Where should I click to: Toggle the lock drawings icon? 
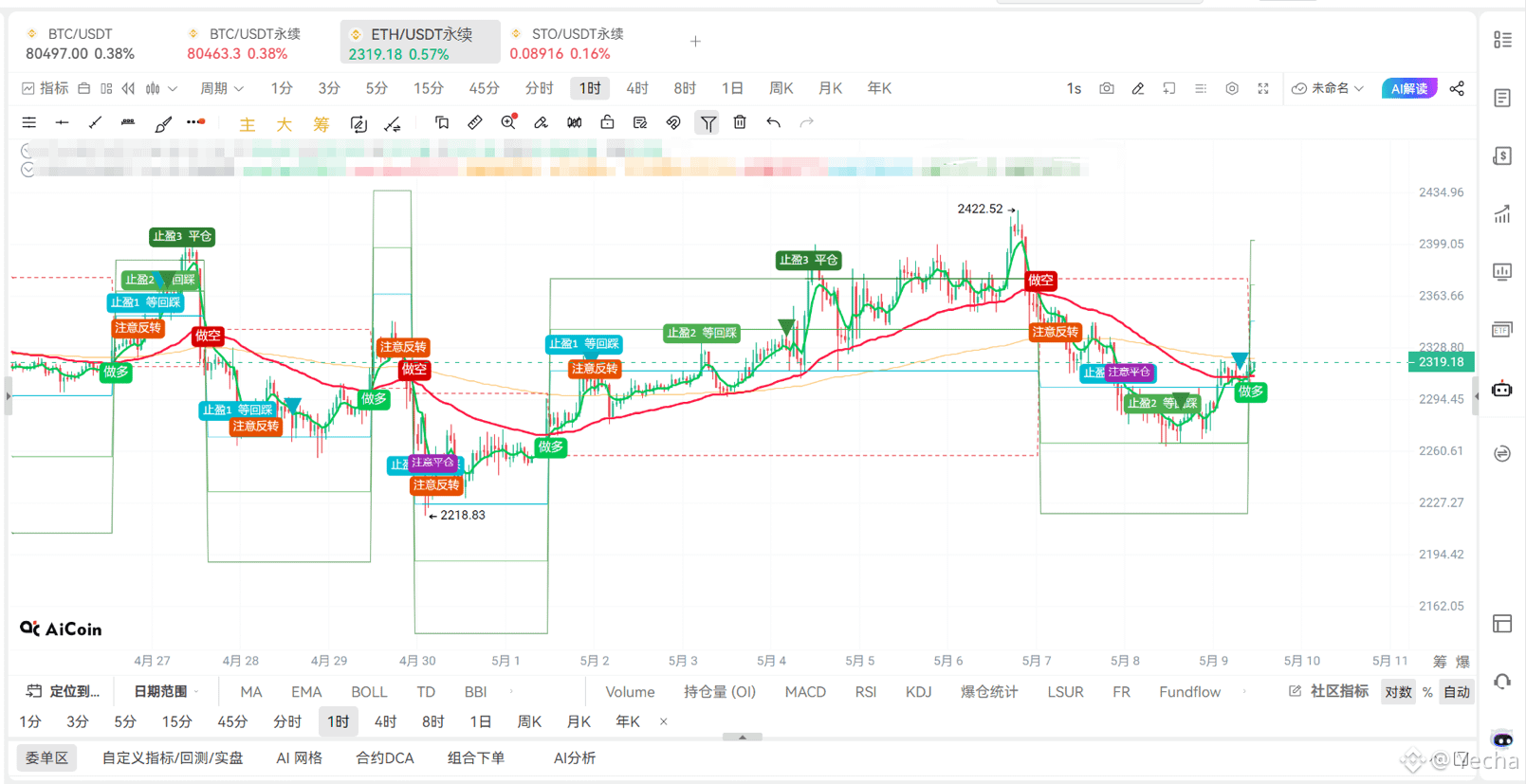(x=607, y=121)
